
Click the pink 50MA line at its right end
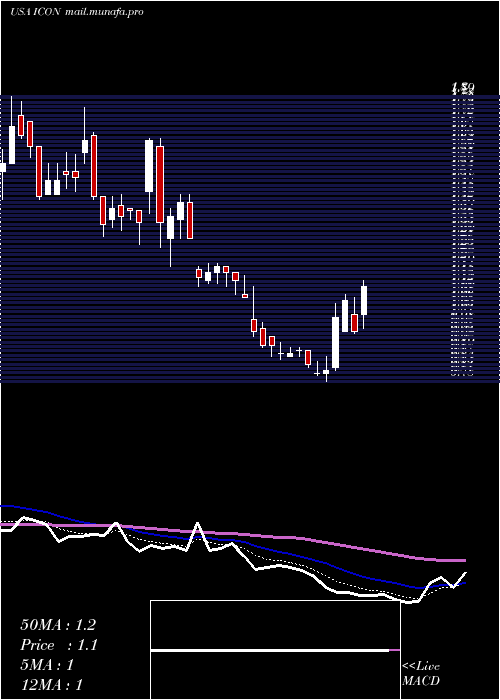click(463, 560)
